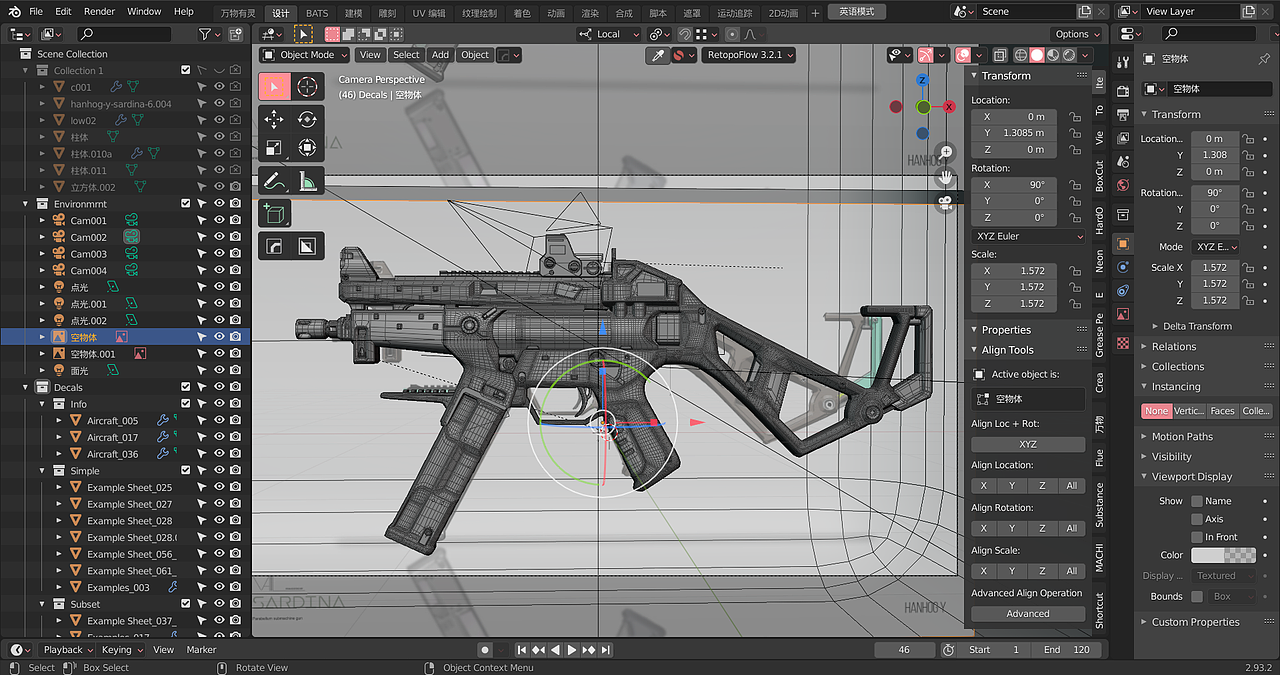The image size is (1280, 675).
Task: Open the RetopoFlow 3.2.1 dropdown
Action: [749, 55]
